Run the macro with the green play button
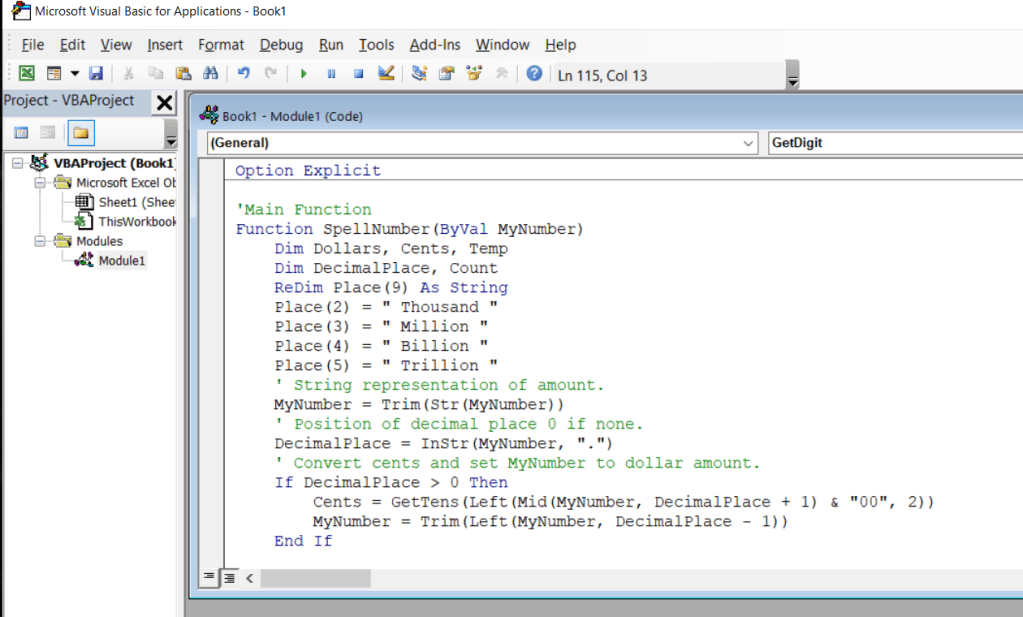 click(303, 73)
